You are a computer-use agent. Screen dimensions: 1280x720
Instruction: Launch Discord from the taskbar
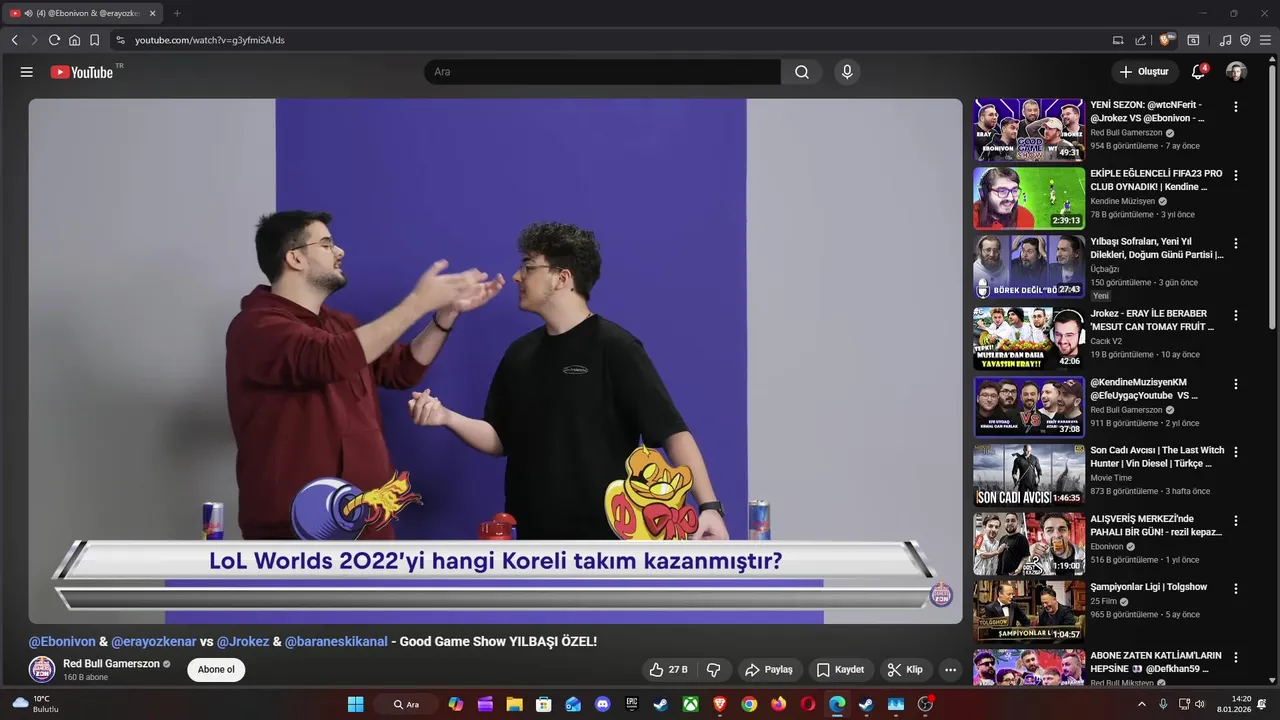602,704
